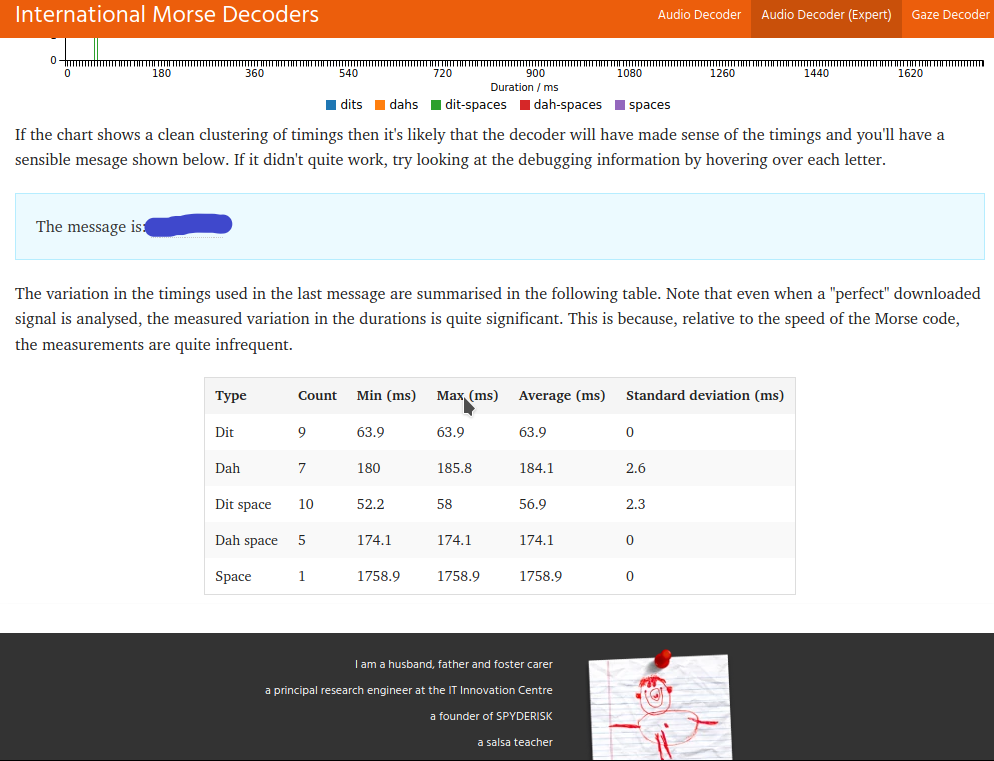Viewport: 994px width, 761px height.
Task: Click the scribbled-out decoded message text
Action: tap(189, 226)
